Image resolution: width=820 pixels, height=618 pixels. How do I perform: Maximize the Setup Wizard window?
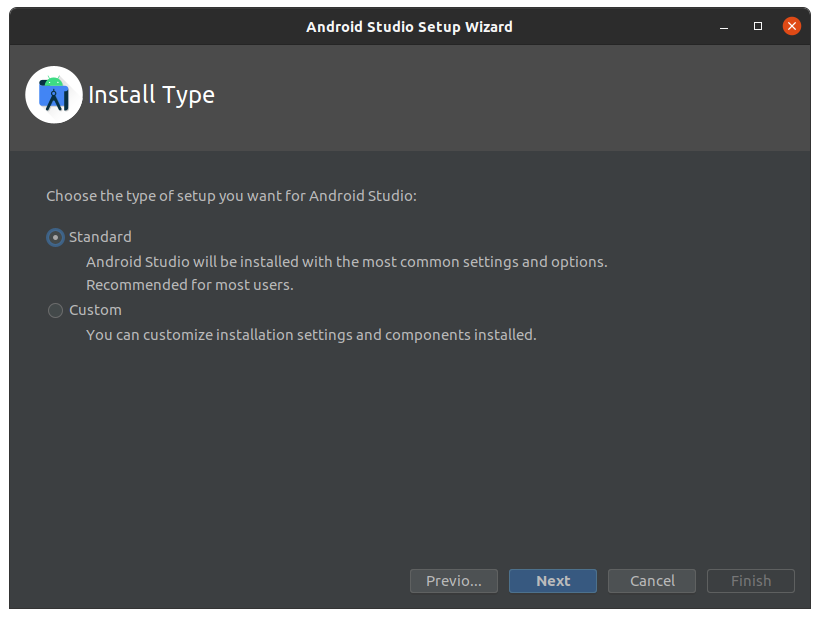(758, 26)
